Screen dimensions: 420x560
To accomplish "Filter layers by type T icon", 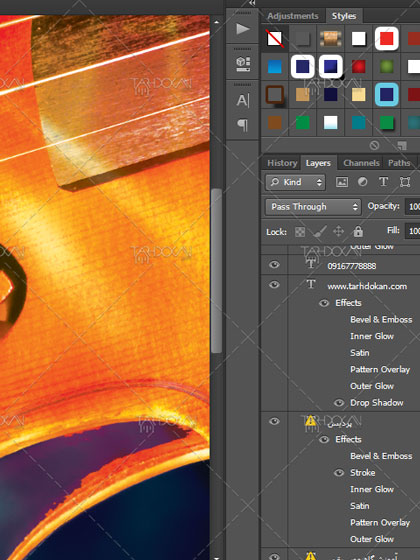I will tap(384, 182).
